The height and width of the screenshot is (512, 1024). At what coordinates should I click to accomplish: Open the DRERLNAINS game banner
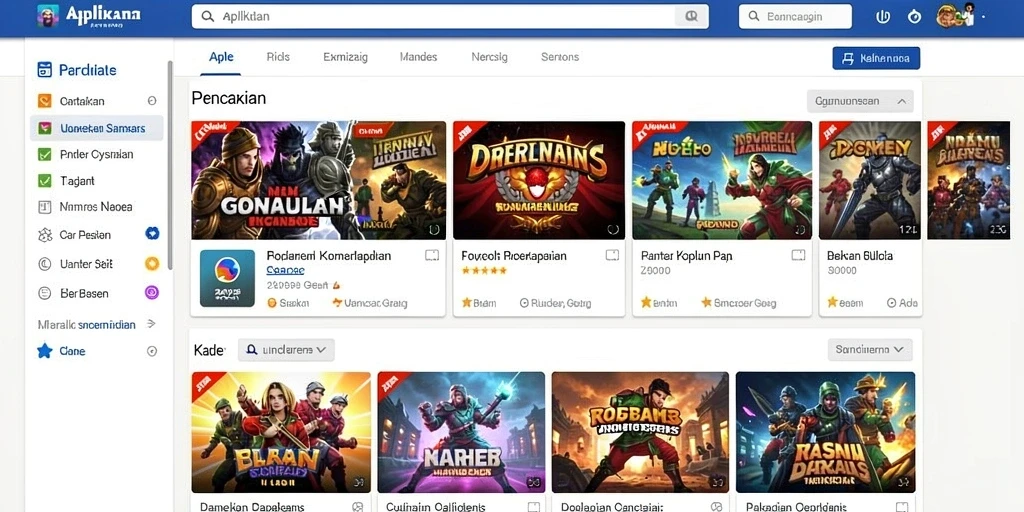click(x=539, y=180)
